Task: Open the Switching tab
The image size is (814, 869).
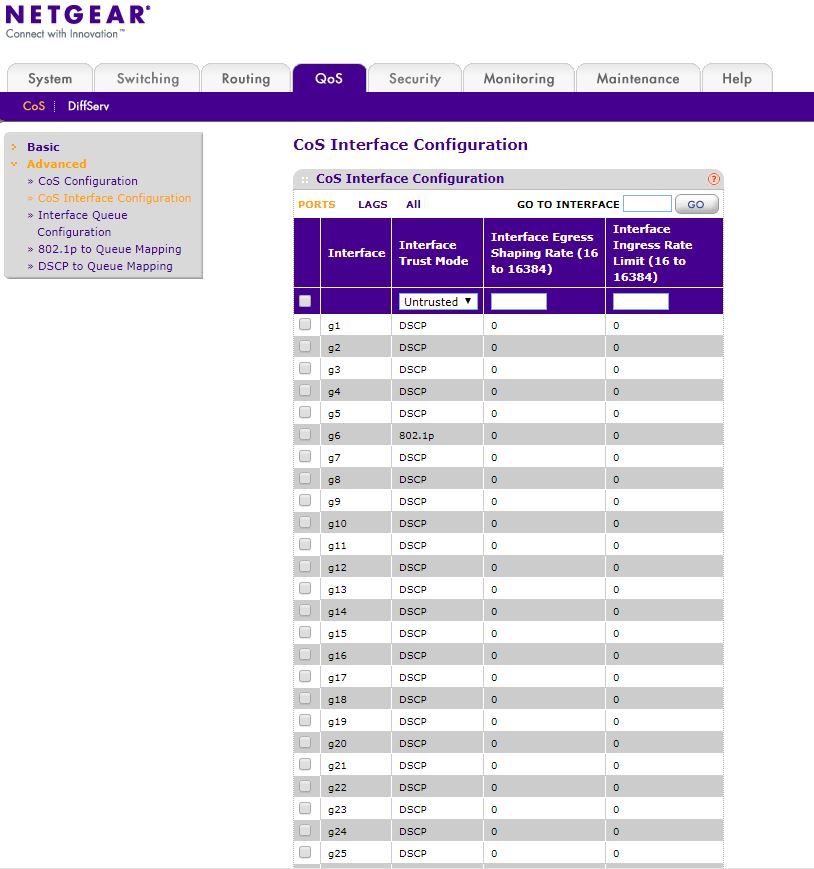Action: point(147,79)
